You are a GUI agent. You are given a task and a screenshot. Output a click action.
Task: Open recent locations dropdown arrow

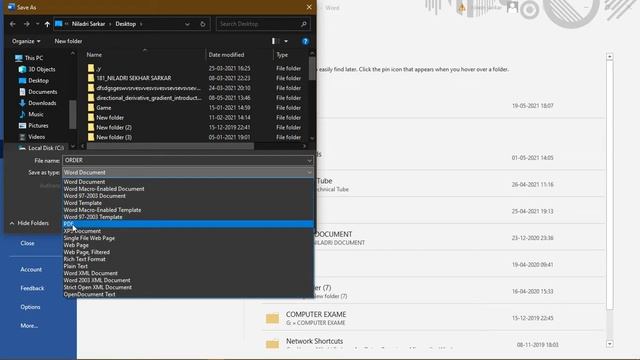pyautogui.click(x=37, y=24)
